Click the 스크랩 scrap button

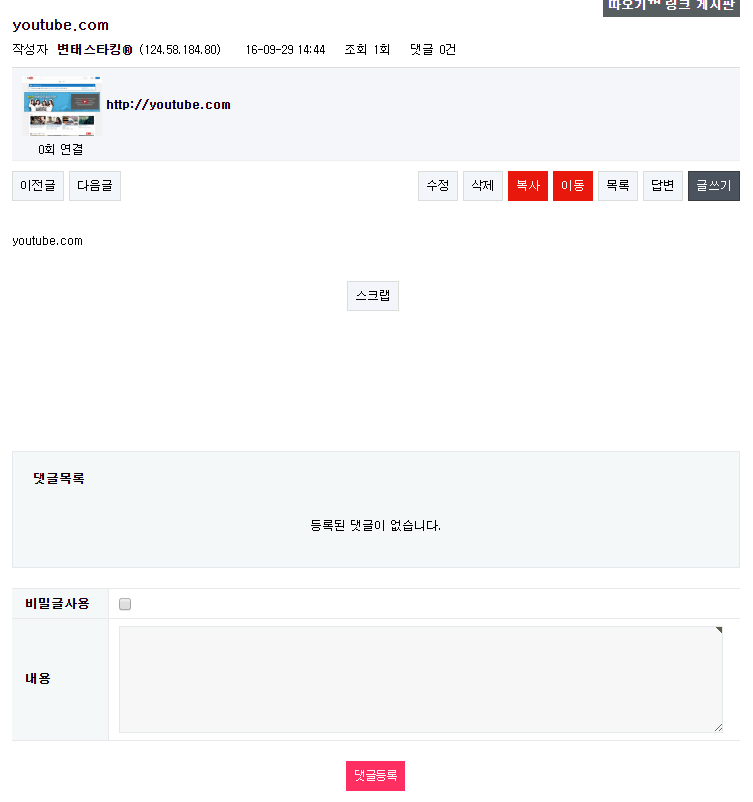point(373,296)
